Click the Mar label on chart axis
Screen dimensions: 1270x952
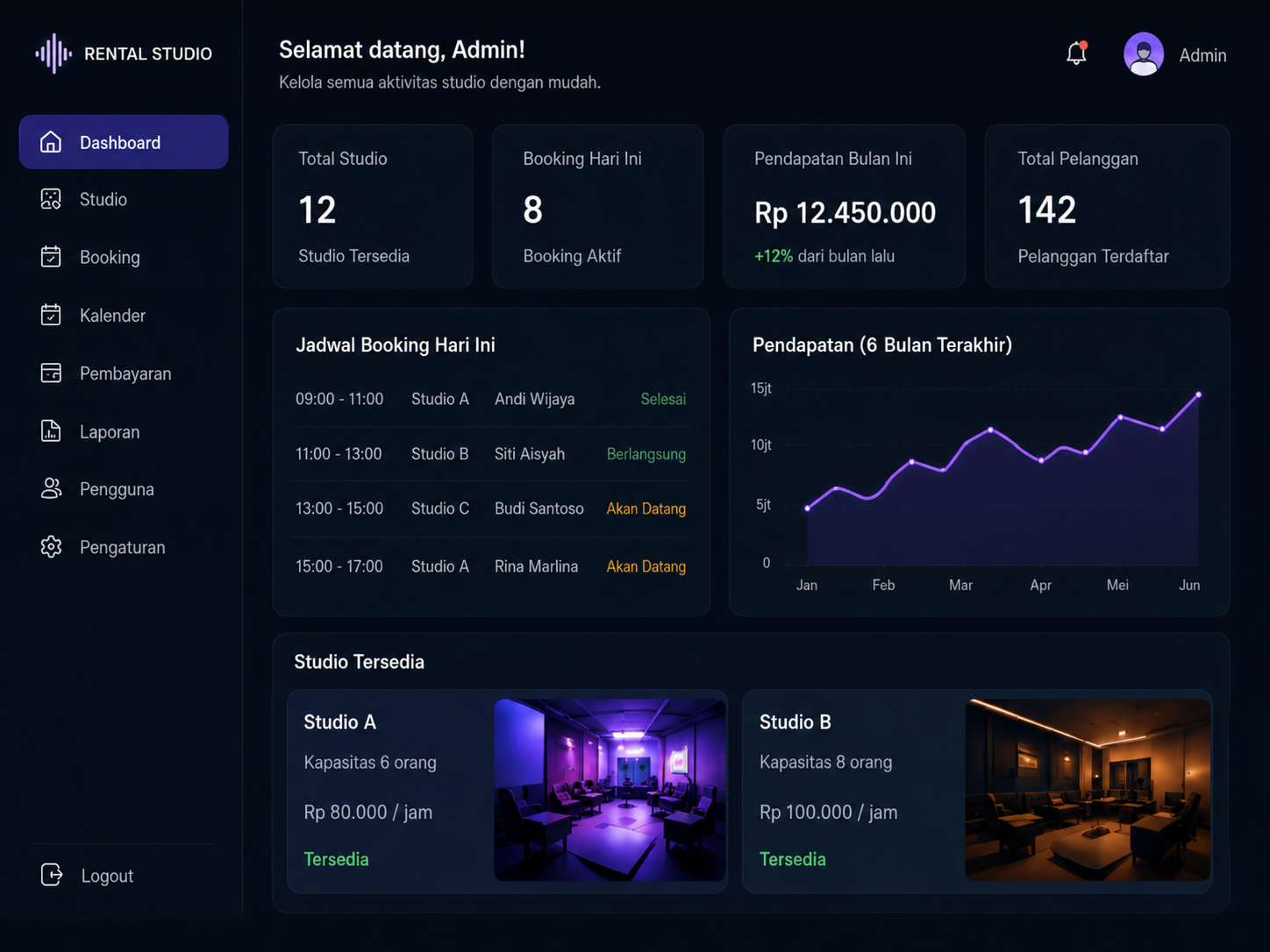coord(960,585)
